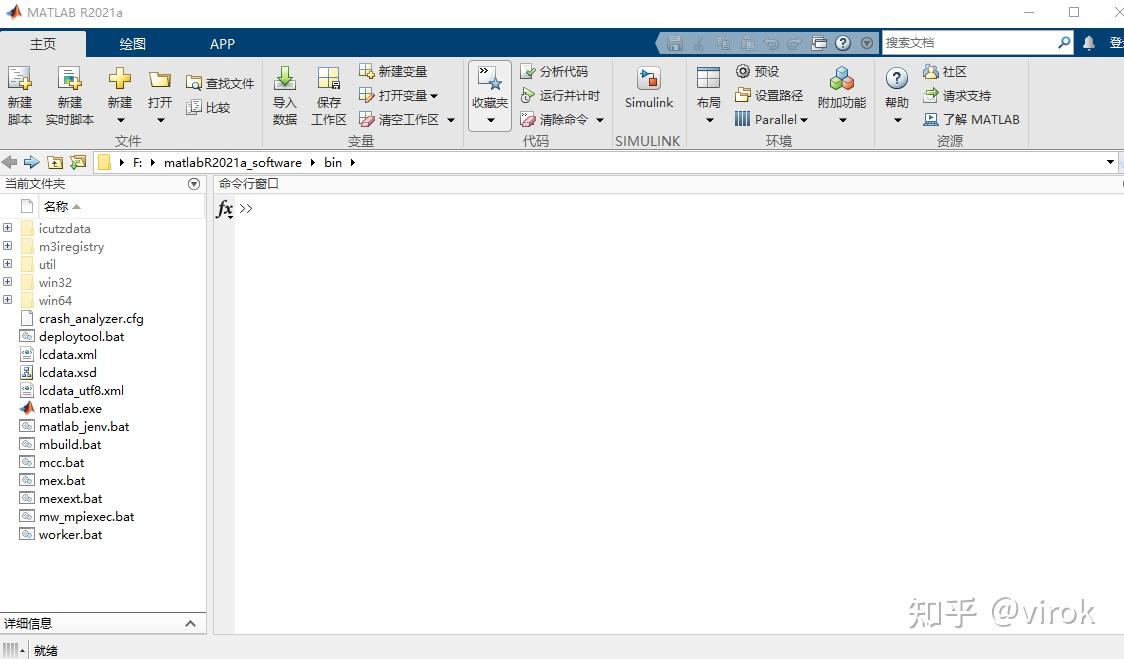The width and height of the screenshot is (1124, 659).
Task: Expand the win64 folder in current folder panel
Action: (x=8, y=300)
